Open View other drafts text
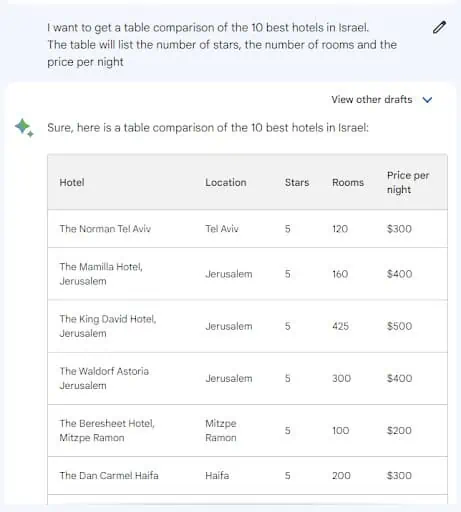 (x=372, y=99)
